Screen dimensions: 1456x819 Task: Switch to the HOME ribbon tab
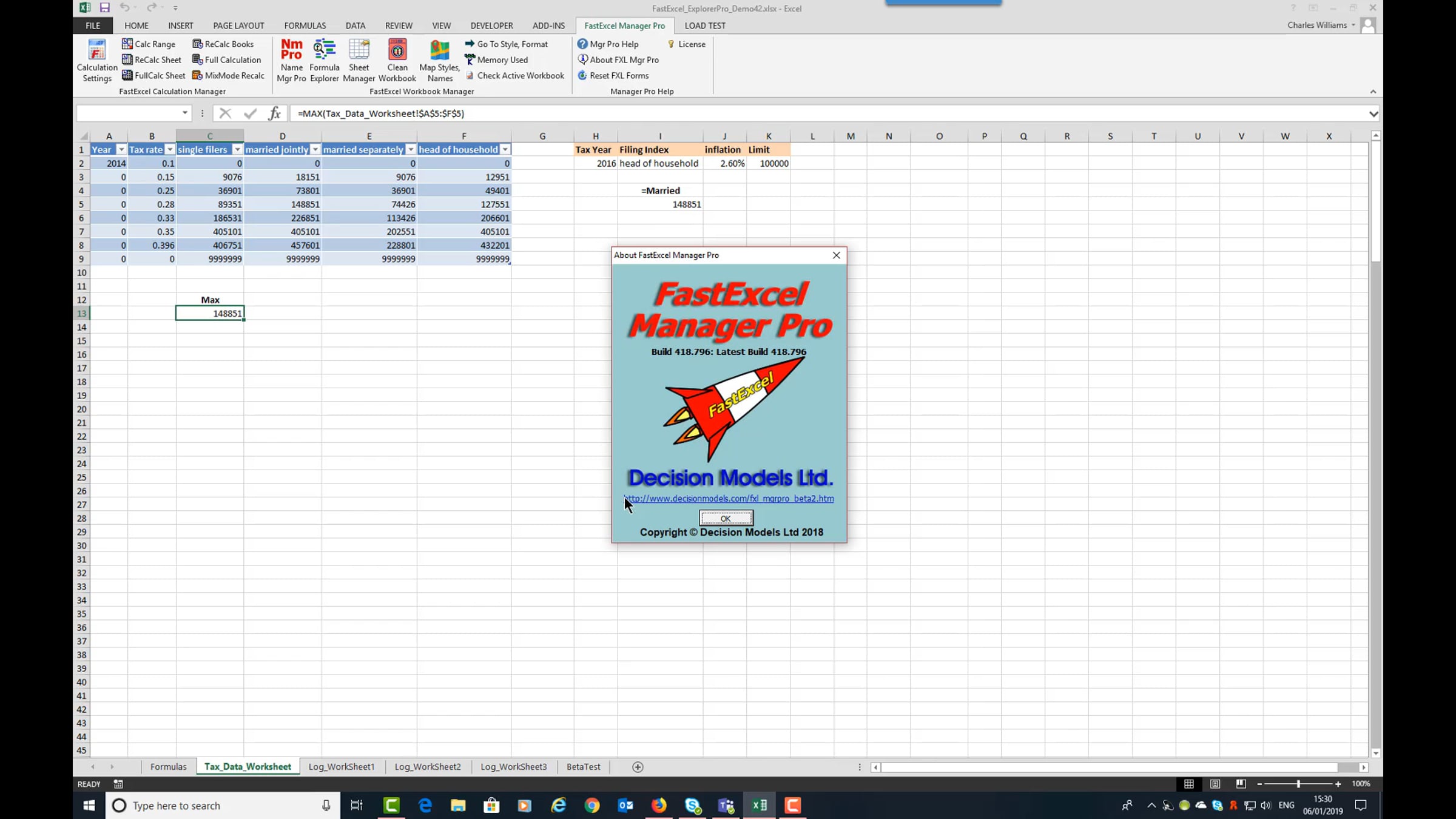[136, 25]
